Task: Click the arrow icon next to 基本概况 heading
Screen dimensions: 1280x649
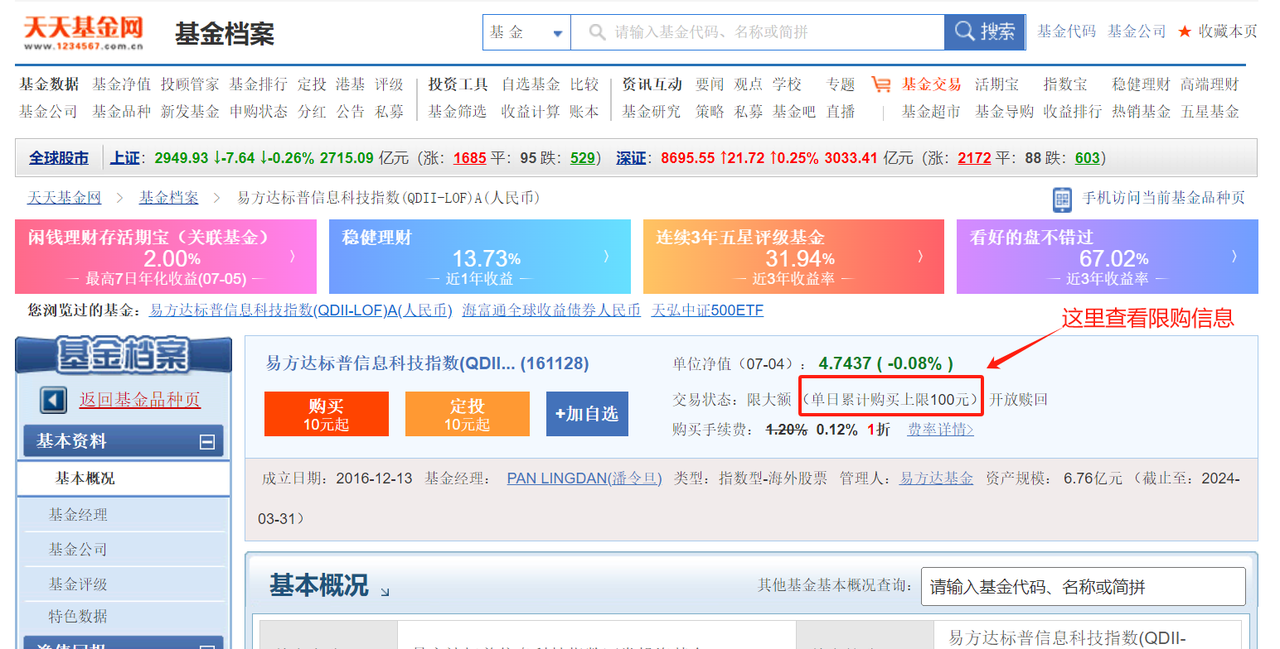Action: [385, 592]
